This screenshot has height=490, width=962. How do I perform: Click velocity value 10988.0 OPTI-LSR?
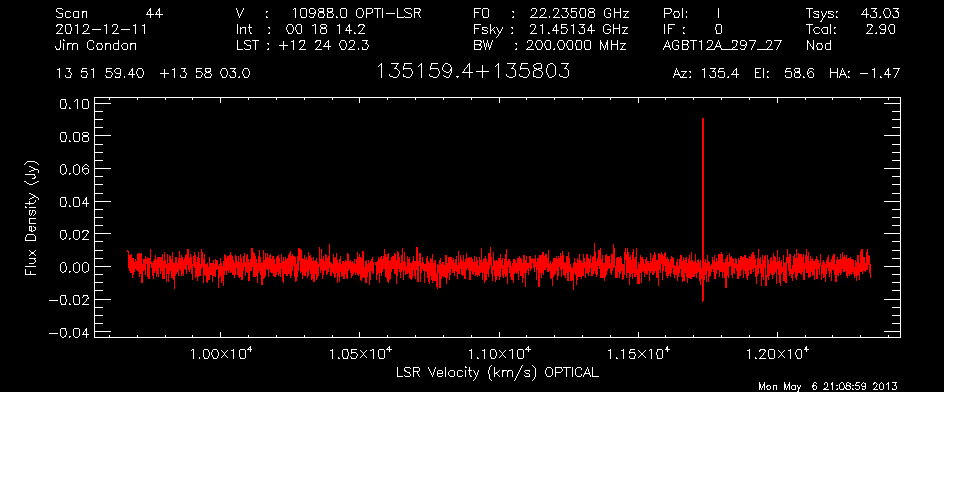356,13
